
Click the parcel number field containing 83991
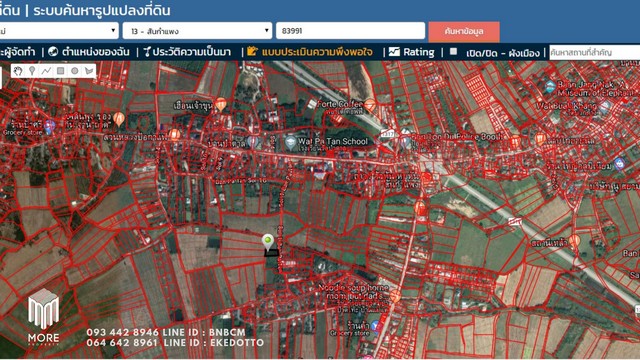pos(351,31)
